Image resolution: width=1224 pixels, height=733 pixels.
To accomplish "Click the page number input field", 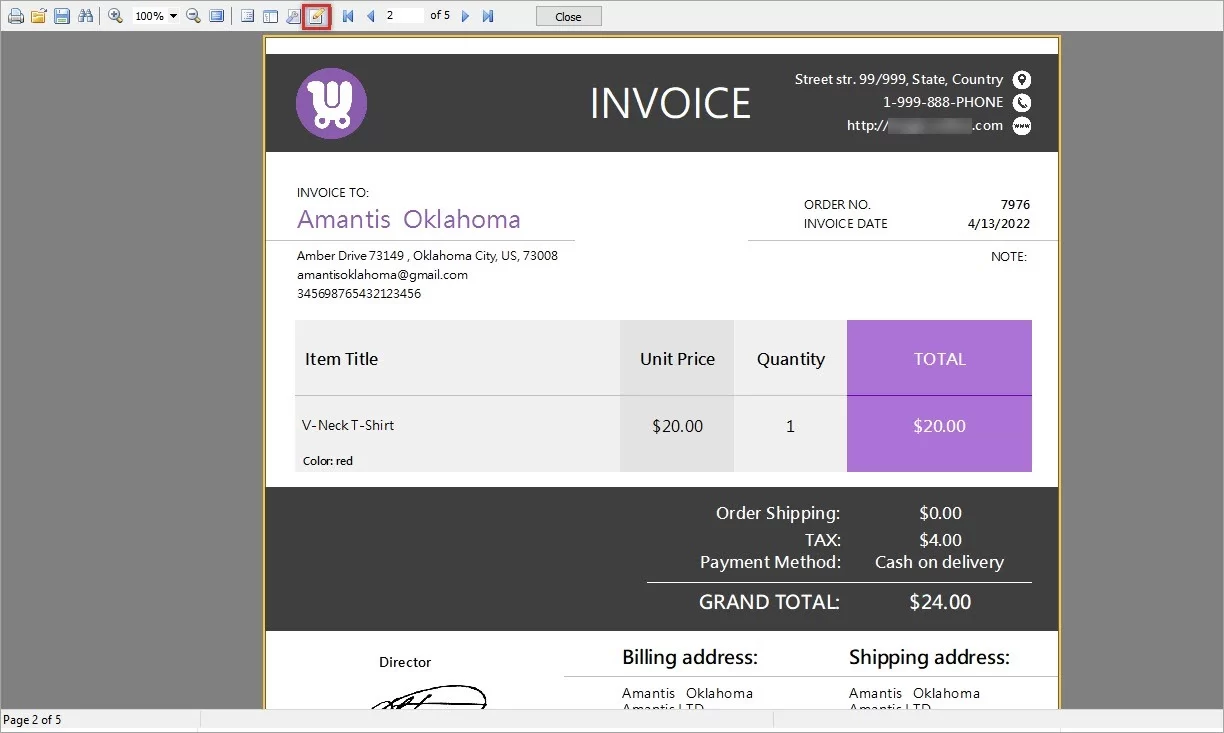I will [x=404, y=15].
